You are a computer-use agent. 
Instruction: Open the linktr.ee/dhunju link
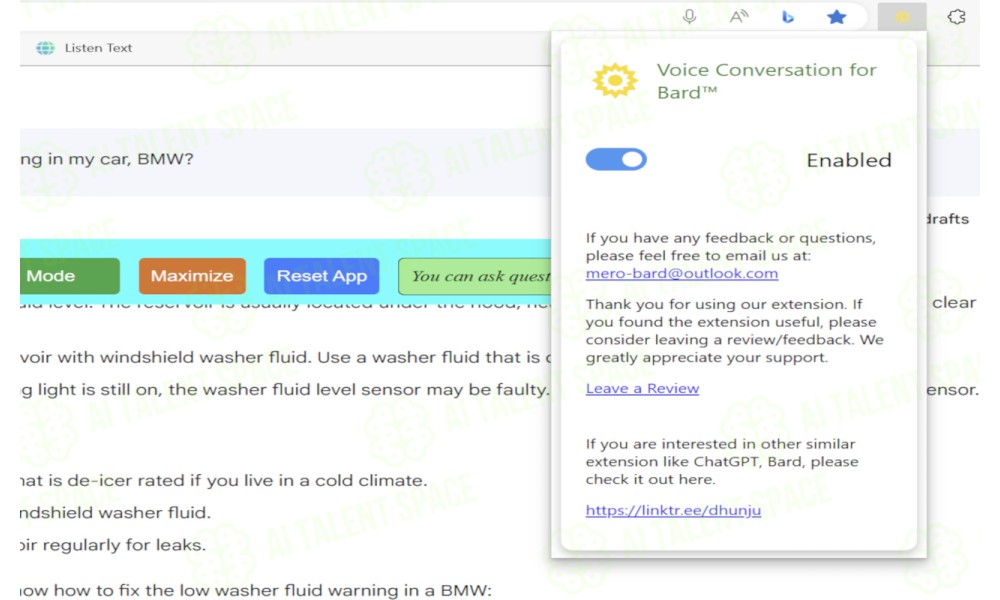pyautogui.click(x=673, y=510)
